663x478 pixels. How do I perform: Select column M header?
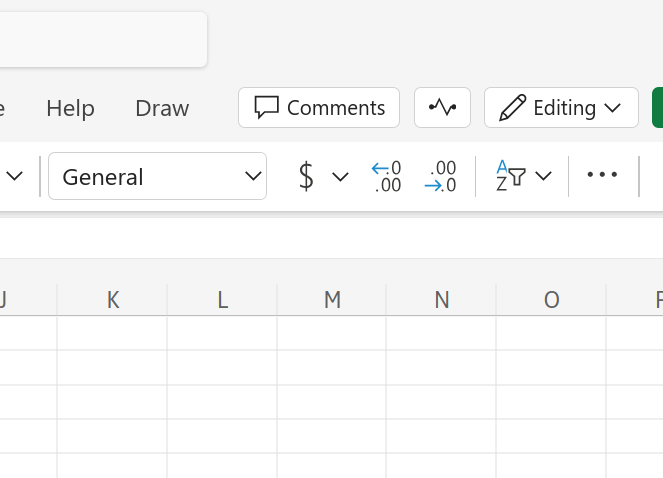tap(332, 299)
